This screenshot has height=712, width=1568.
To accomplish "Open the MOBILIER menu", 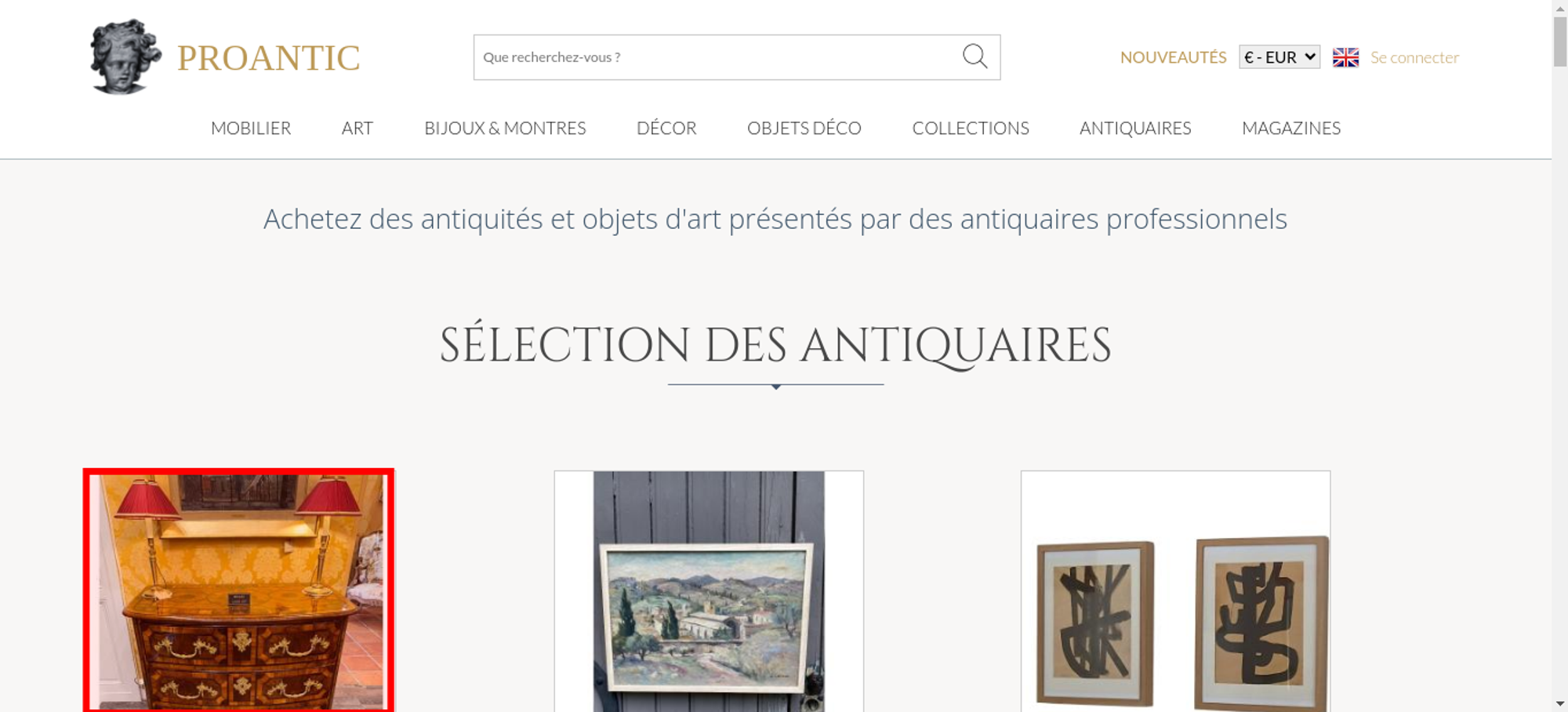I will click(x=251, y=128).
